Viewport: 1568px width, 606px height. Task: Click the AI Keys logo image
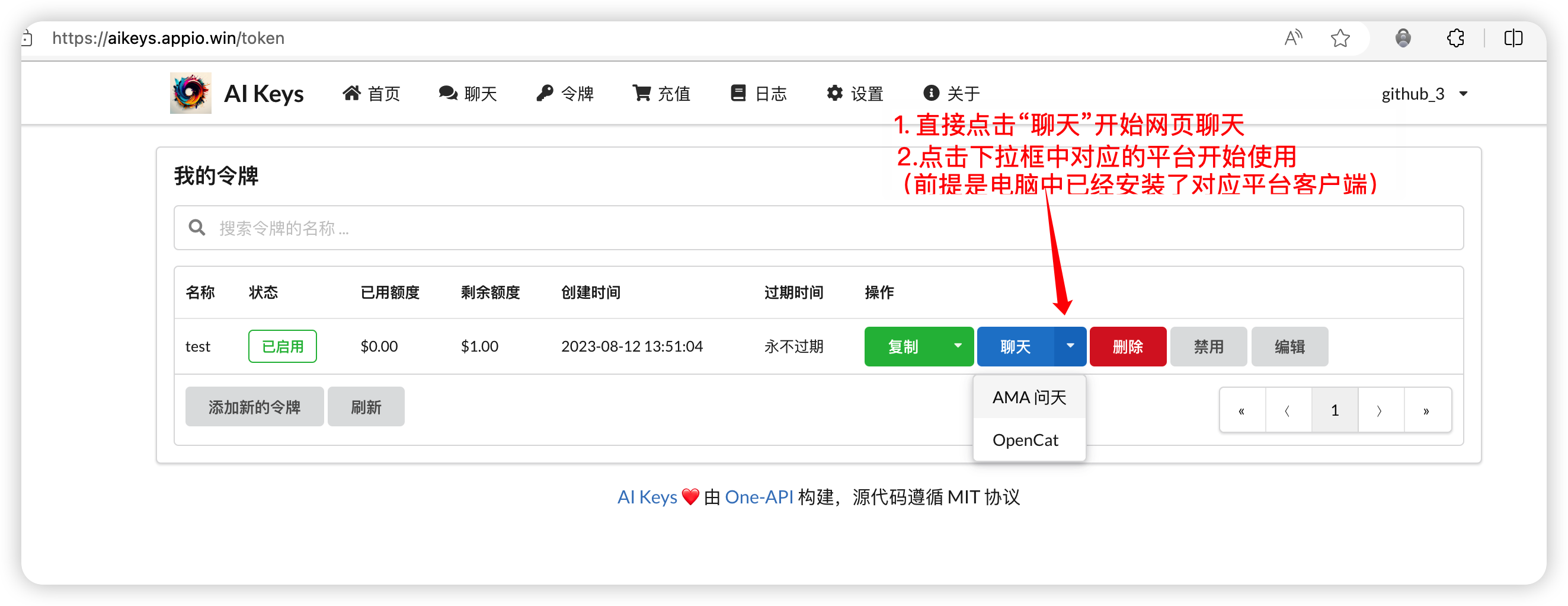coord(191,93)
